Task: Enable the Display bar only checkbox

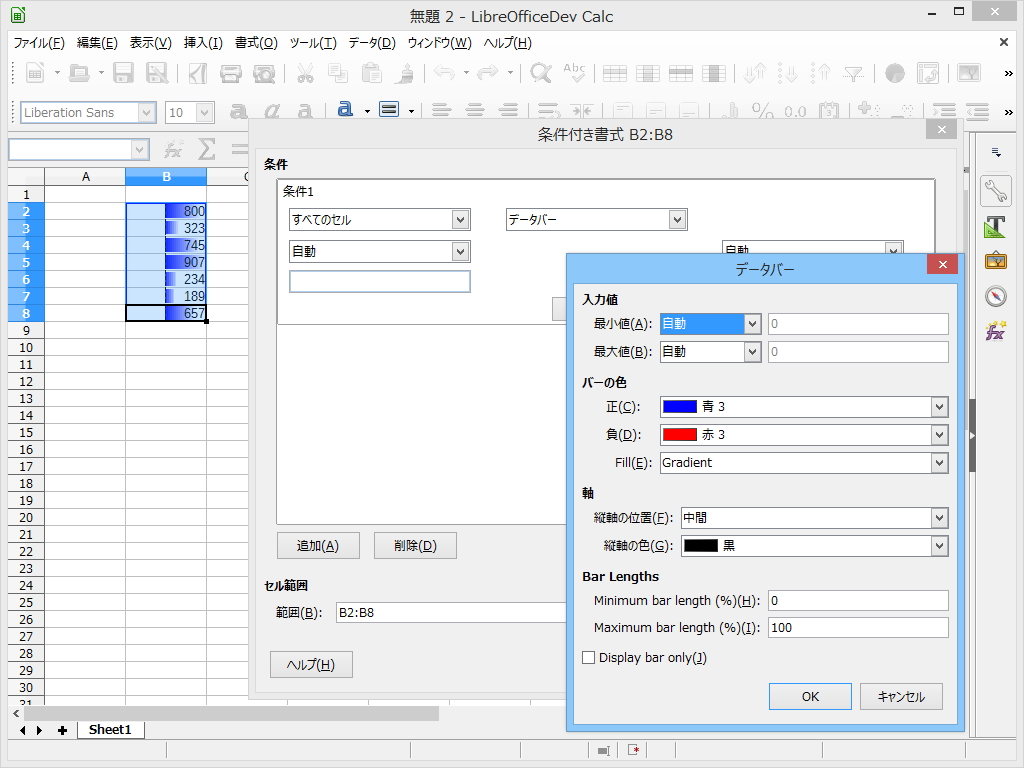Action: (589, 657)
